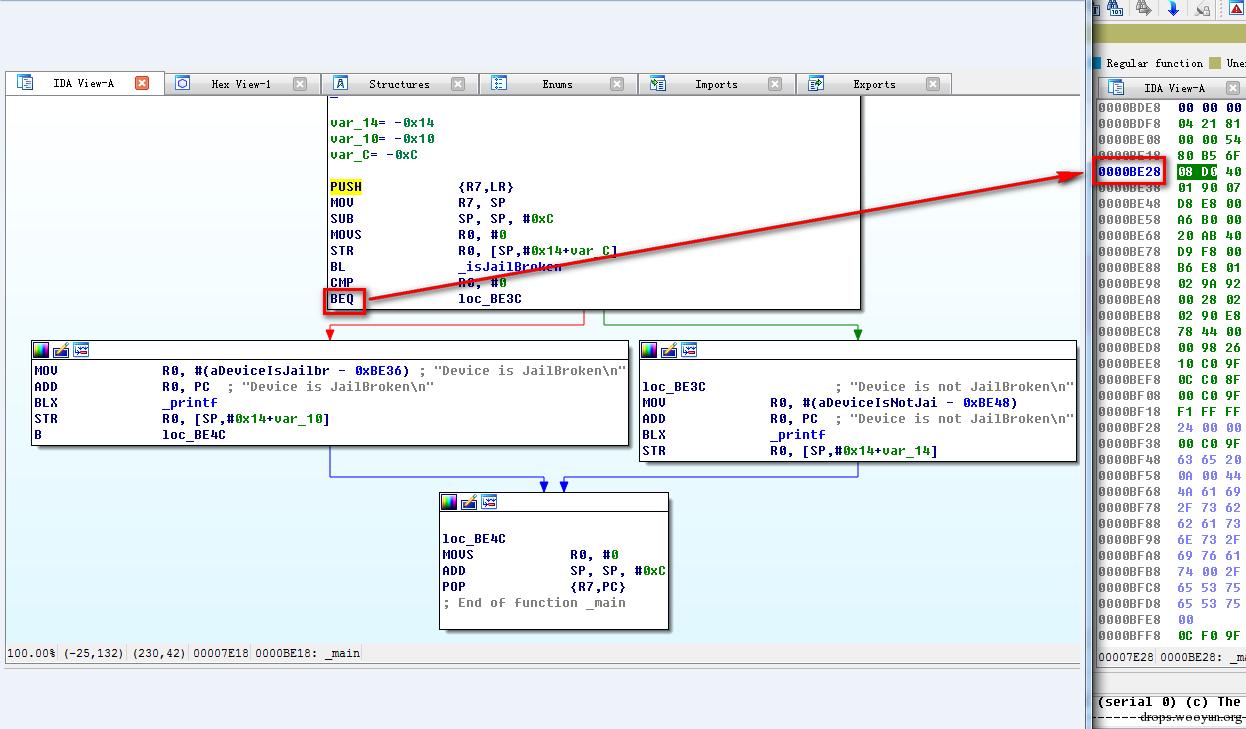Switch to the Imports tab

[x=716, y=84]
